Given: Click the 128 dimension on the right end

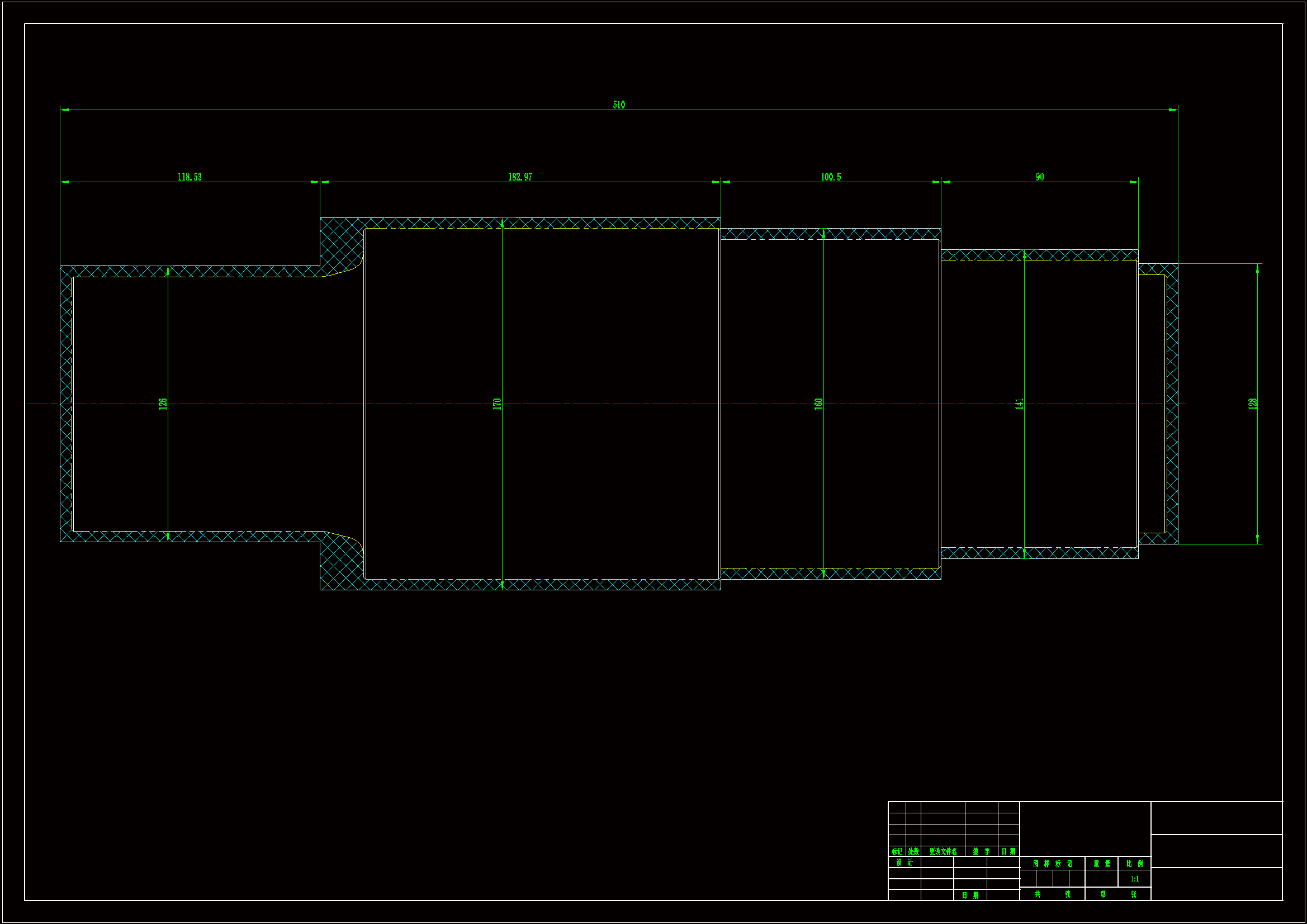Looking at the screenshot, I should pyautogui.click(x=1252, y=404).
